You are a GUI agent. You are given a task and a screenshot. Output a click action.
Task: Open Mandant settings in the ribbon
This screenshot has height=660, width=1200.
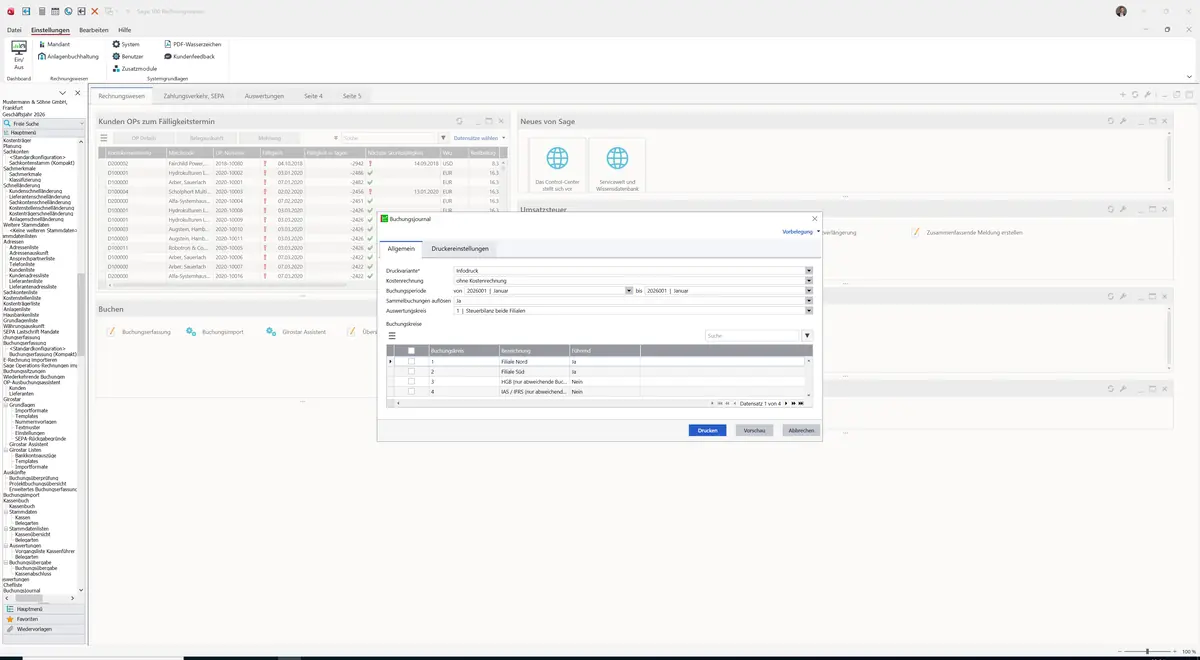click(x=55, y=45)
